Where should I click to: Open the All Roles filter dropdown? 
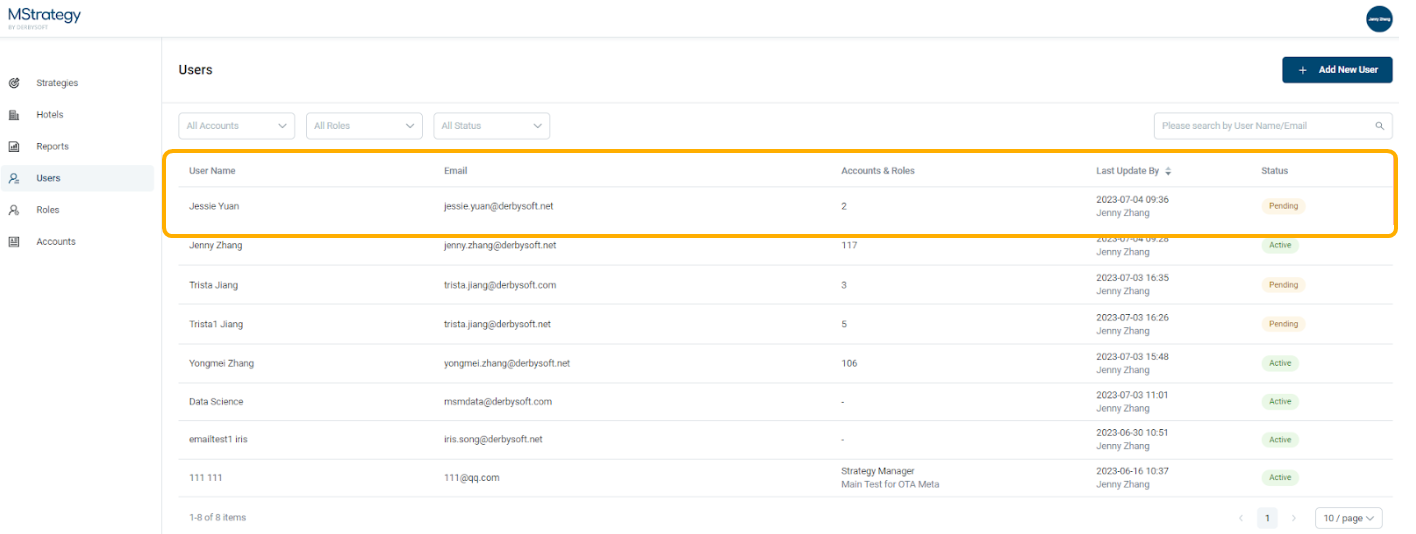pos(364,126)
